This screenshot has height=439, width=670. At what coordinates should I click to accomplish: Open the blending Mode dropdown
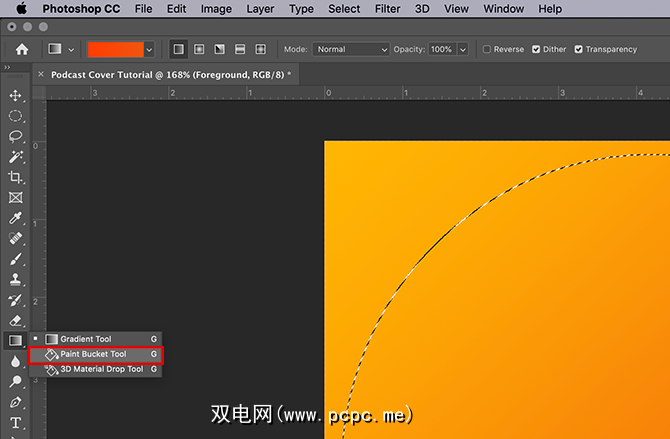click(x=350, y=49)
